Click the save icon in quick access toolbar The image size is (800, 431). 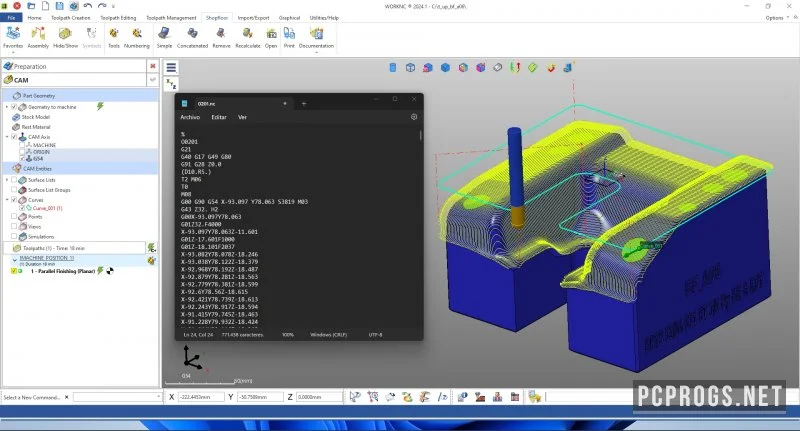point(59,6)
